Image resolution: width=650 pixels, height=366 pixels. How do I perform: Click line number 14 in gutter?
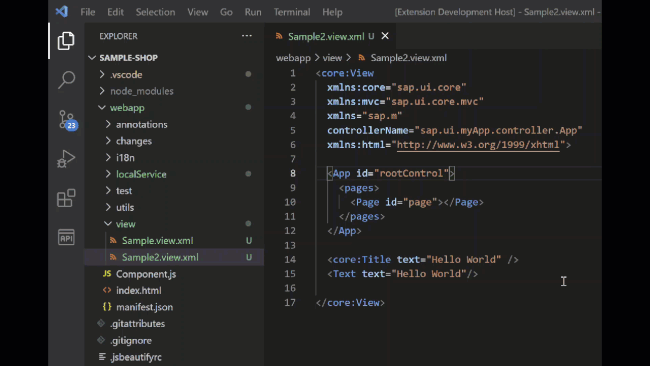290,259
